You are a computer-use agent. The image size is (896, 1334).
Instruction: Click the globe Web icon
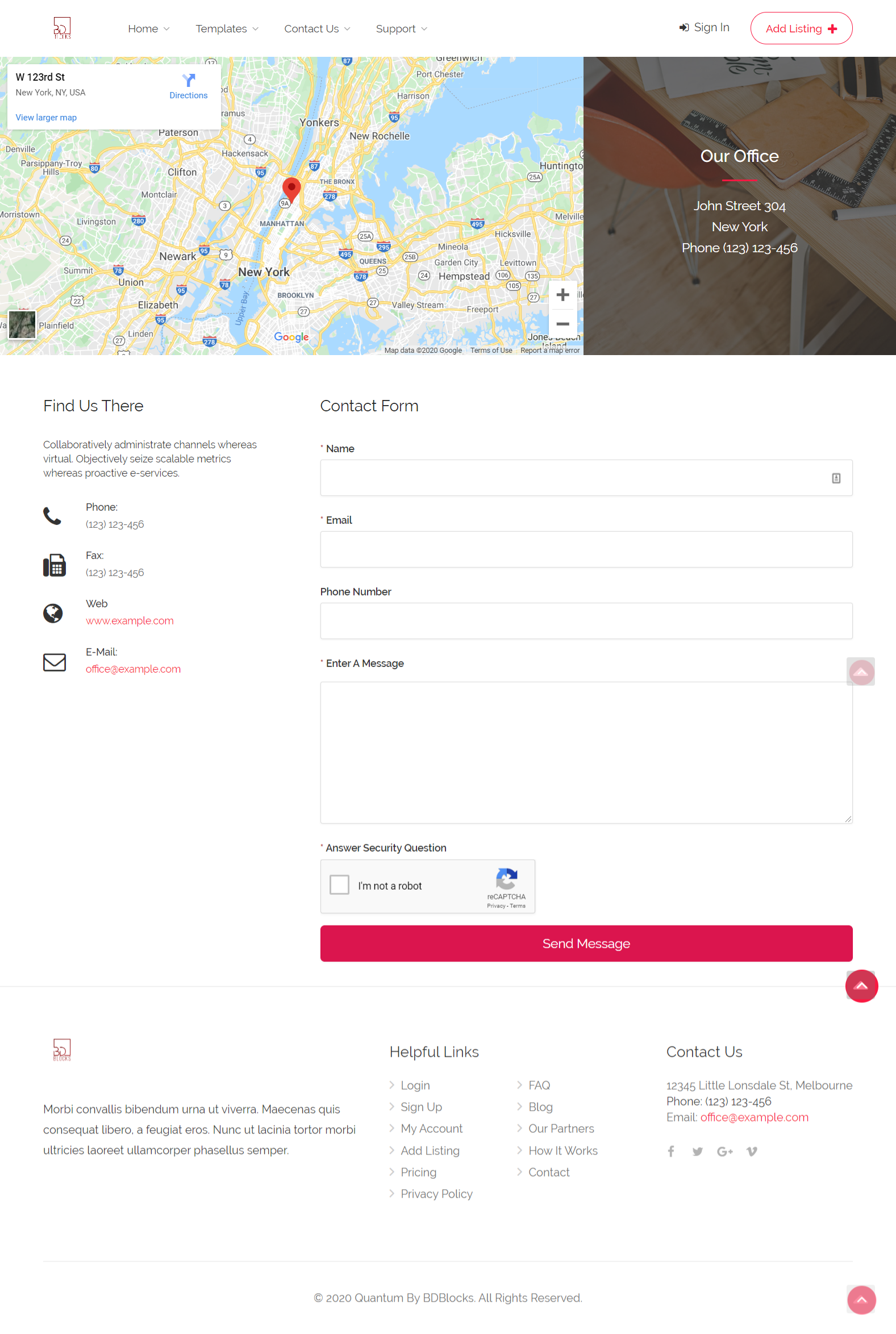point(53,613)
